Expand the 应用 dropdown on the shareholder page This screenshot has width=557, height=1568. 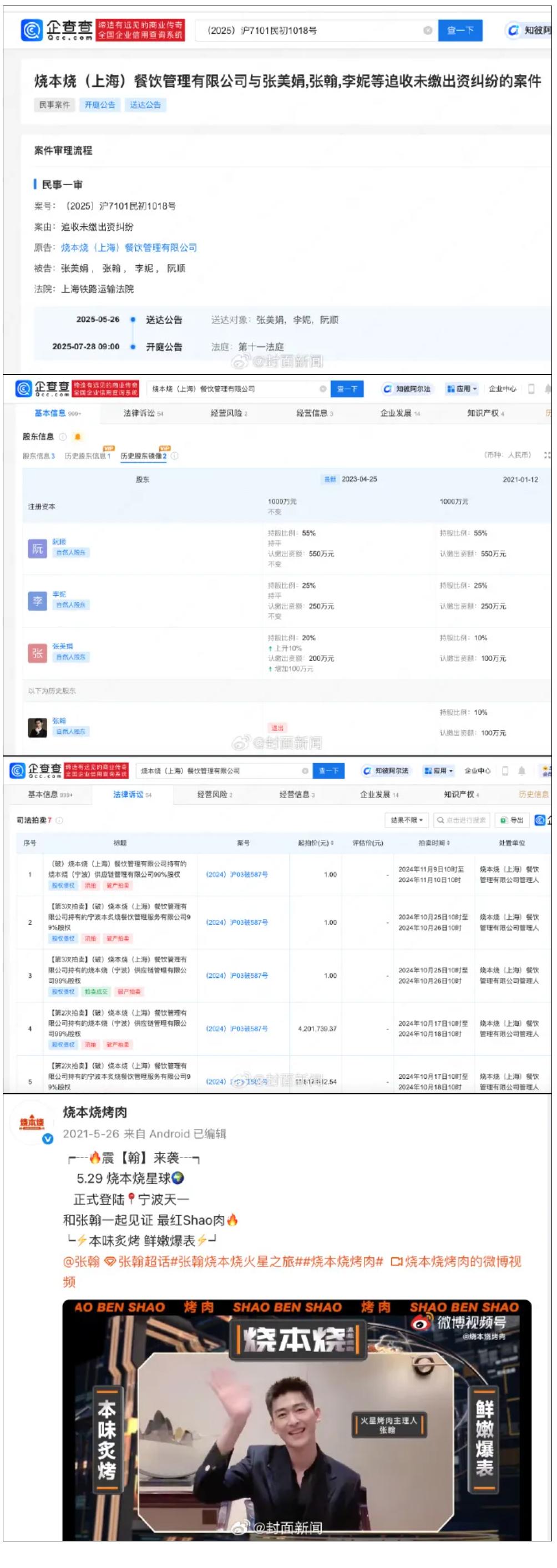coord(462,389)
